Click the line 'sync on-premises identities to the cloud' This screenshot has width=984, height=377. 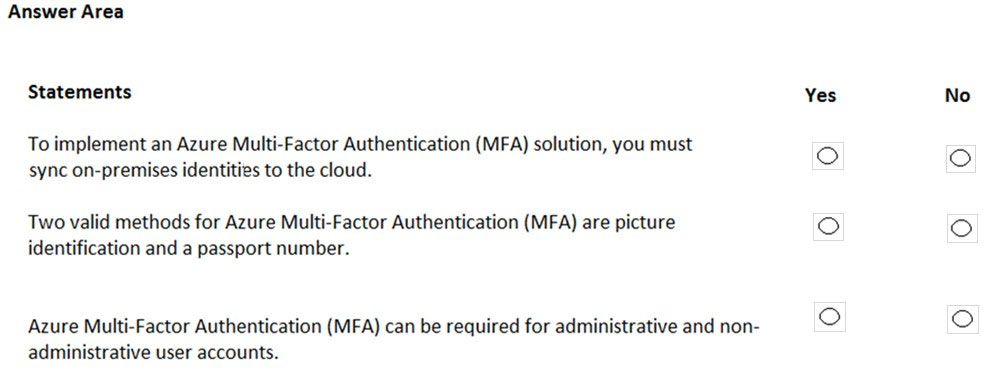(200, 171)
